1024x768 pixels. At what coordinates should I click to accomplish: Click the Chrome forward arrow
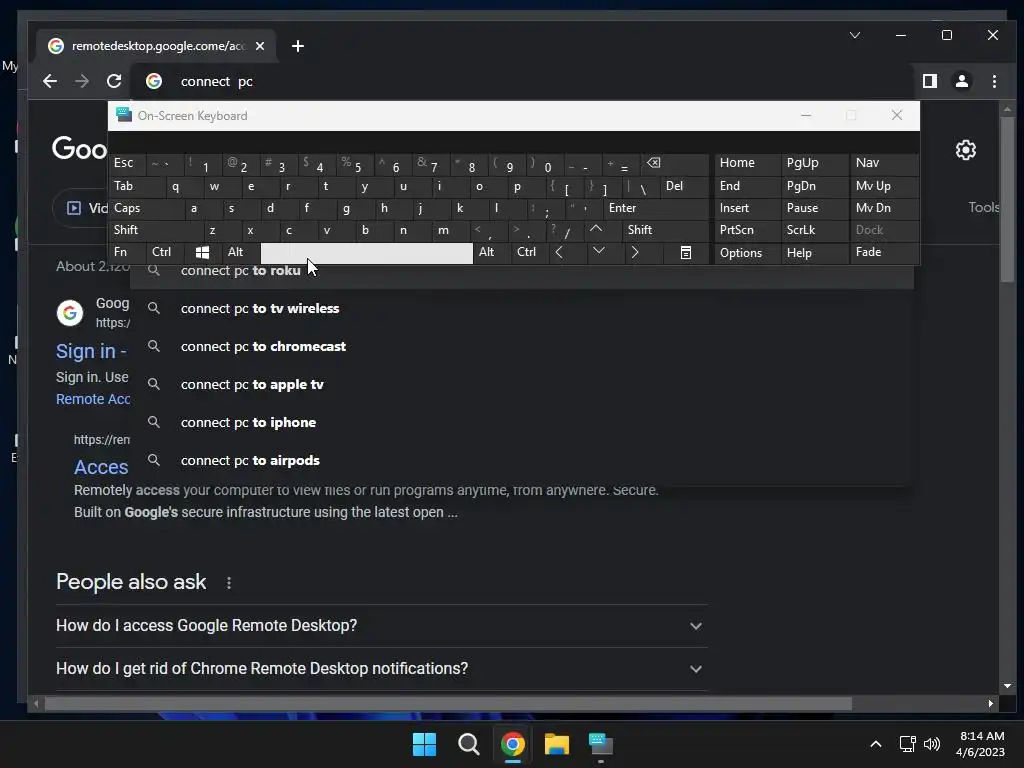tap(82, 81)
